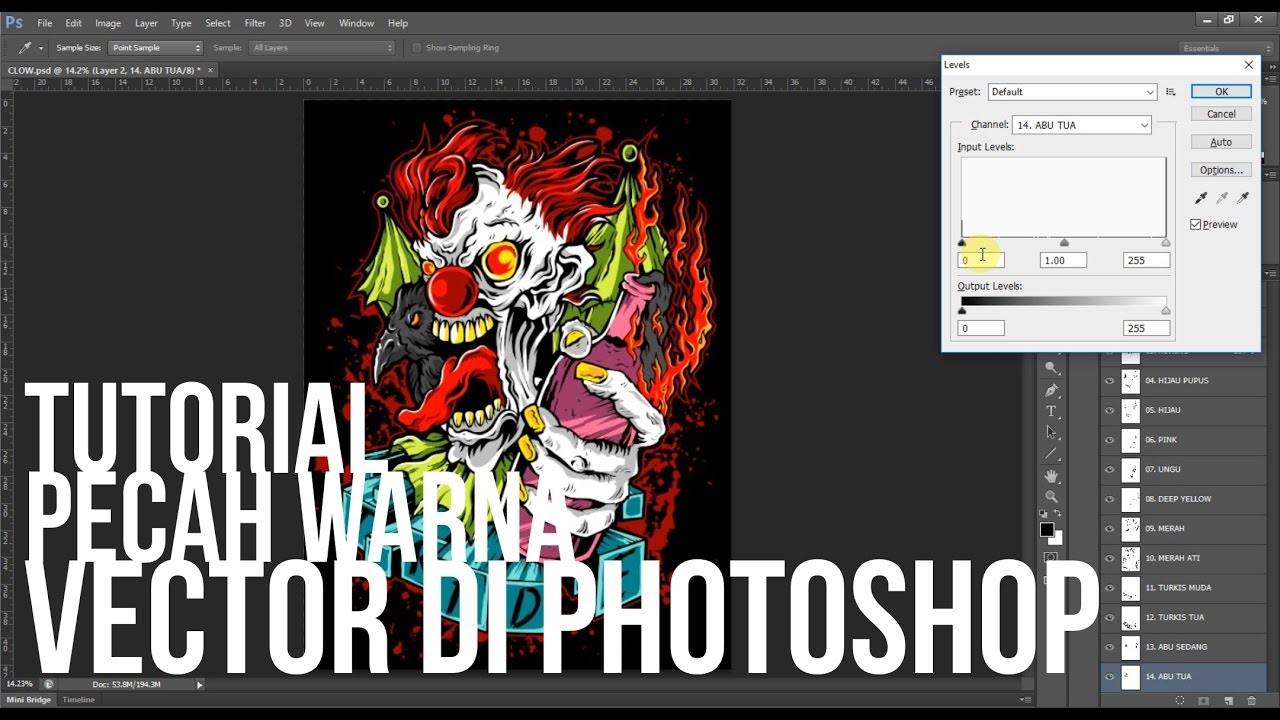Open the Levels preset options icon

[1171, 92]
